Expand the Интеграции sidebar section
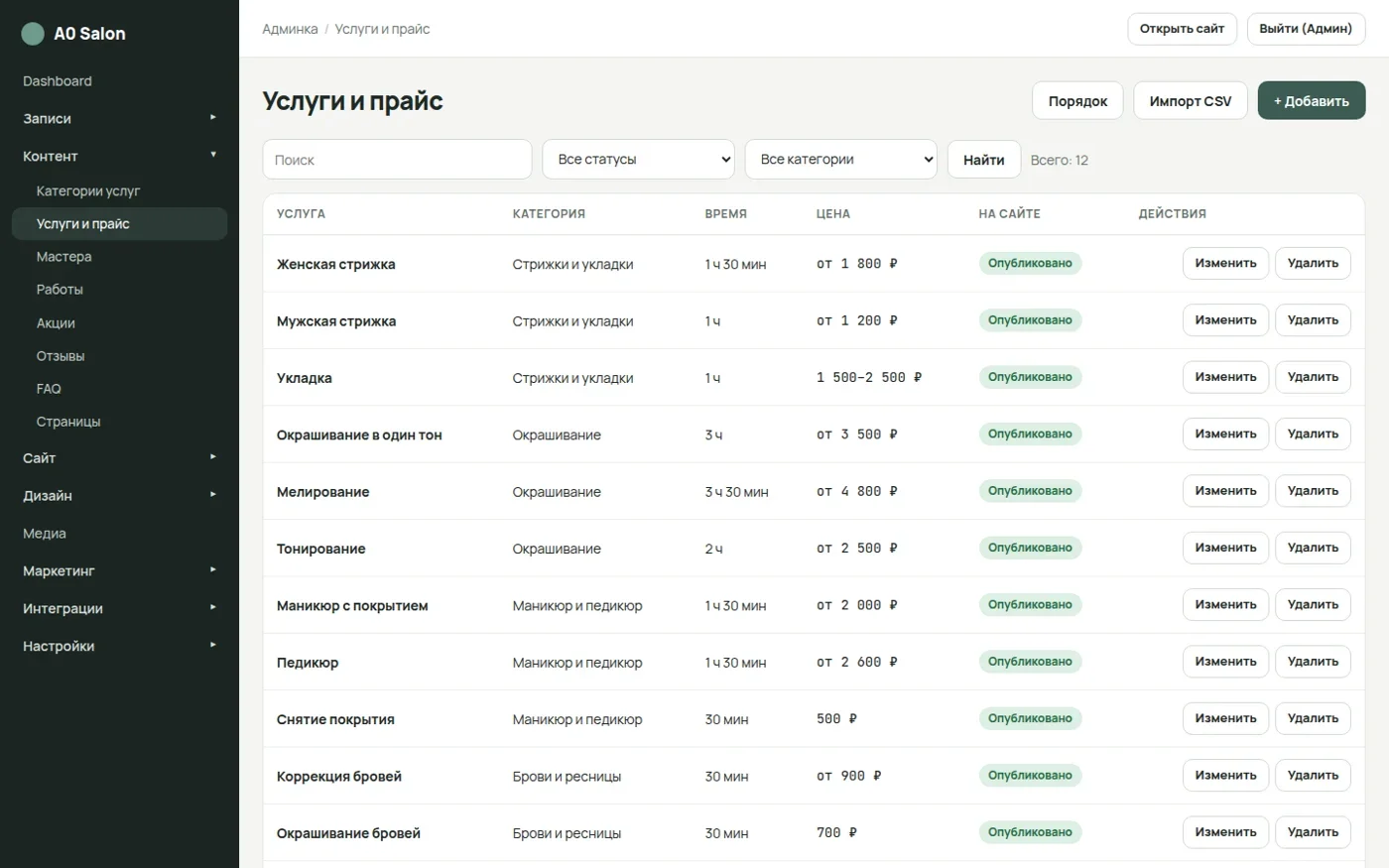The width and height of the screenshot is (1389, 868). click(x=119, y=608)
